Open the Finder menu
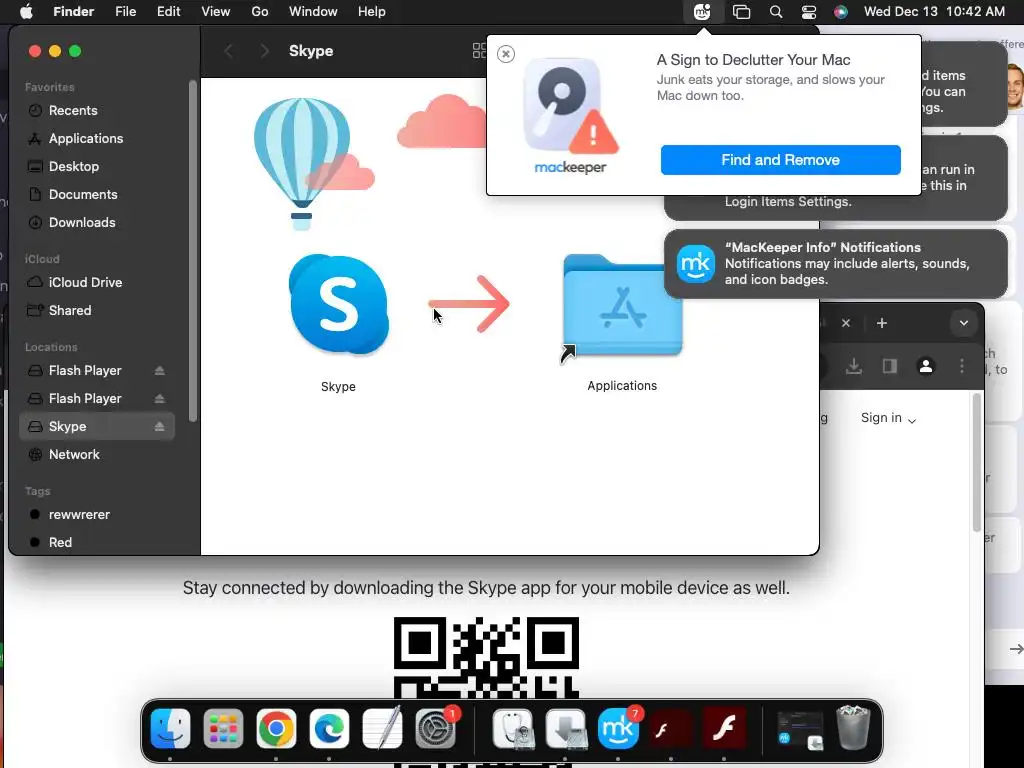Image resolution: width=1024 pixels, height=768 pixels. pos(74,12)
